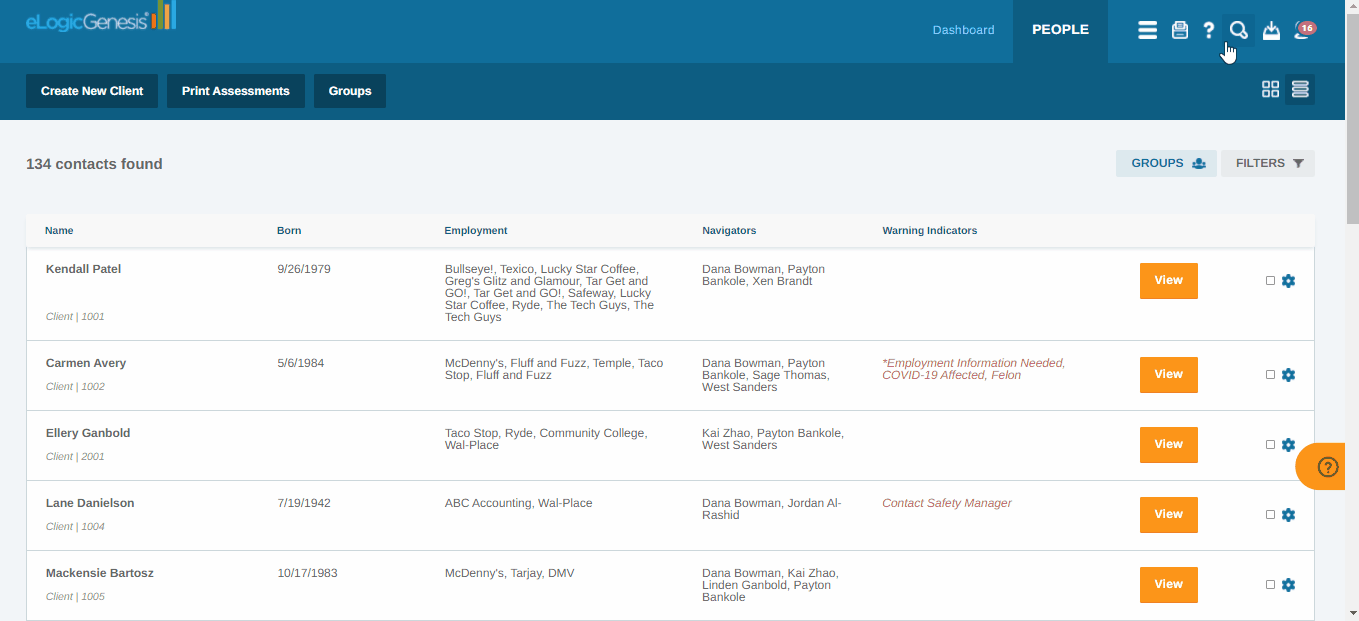Open gear options for Ellery Ganbold
1359x621 pixels.
pyautogui.click(x=1288, y=445)
